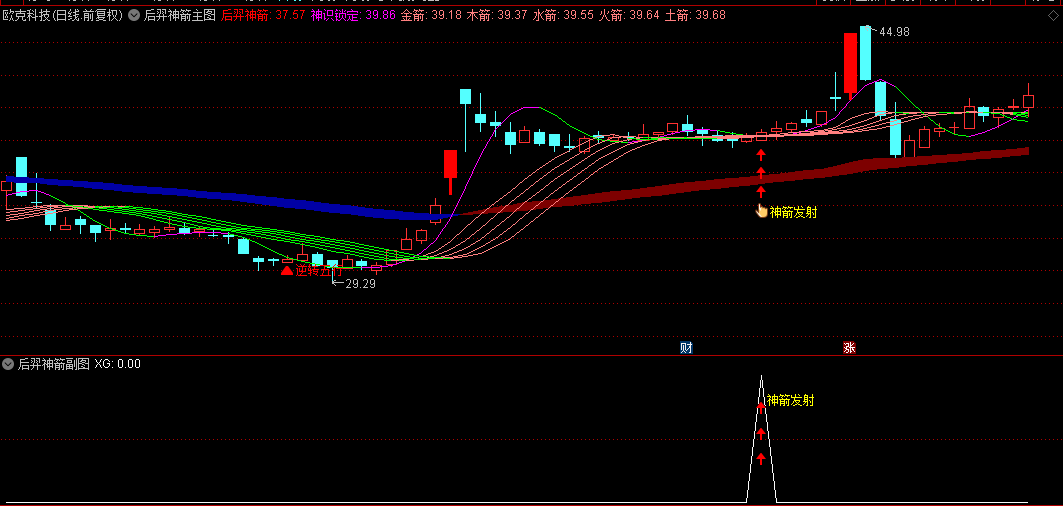Click the 神箭发射 label on the main chart
The image size is (1063, 506).
tap(793, 212)
